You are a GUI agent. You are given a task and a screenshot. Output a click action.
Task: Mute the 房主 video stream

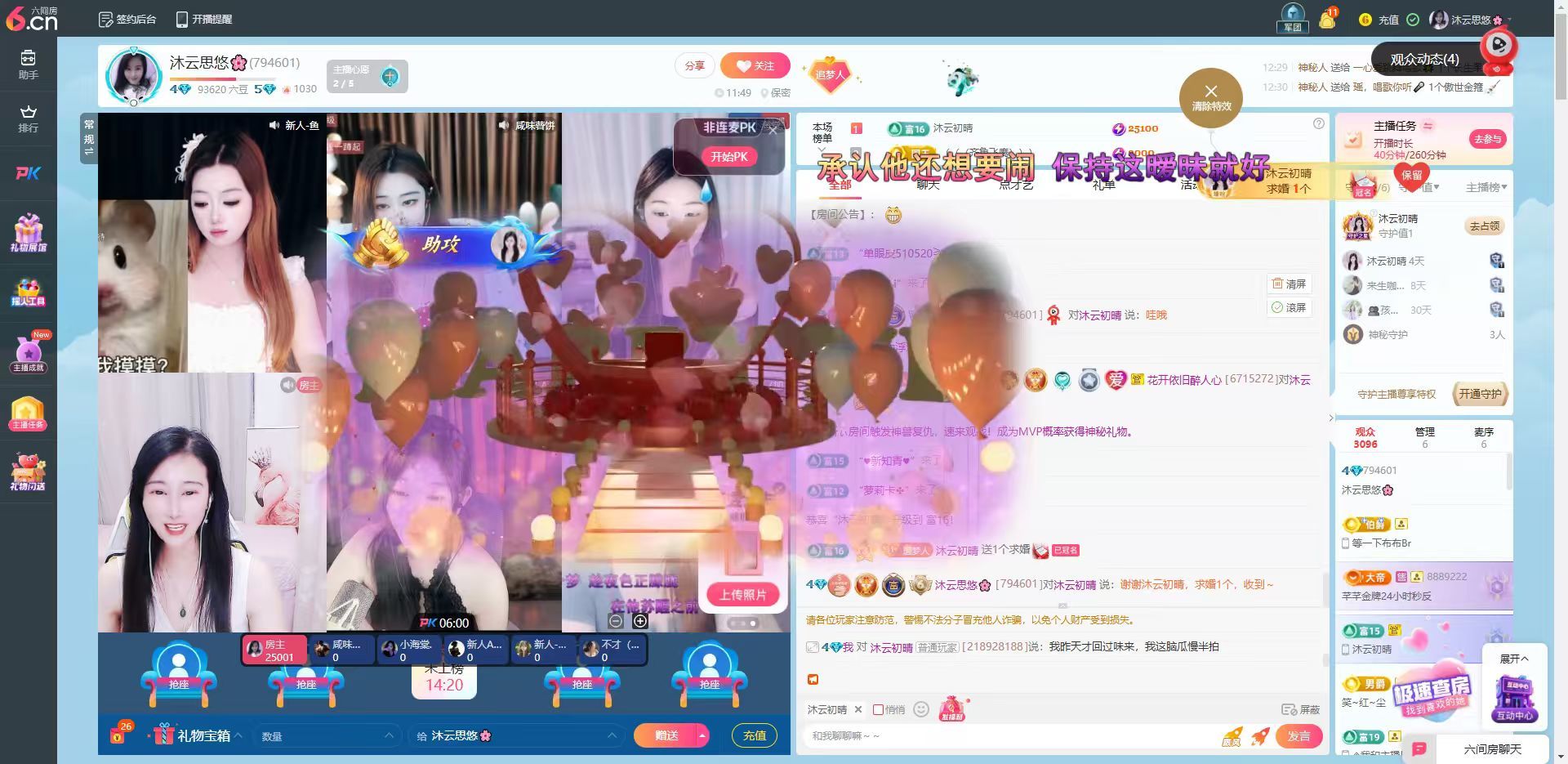click(x=287, y=385)
